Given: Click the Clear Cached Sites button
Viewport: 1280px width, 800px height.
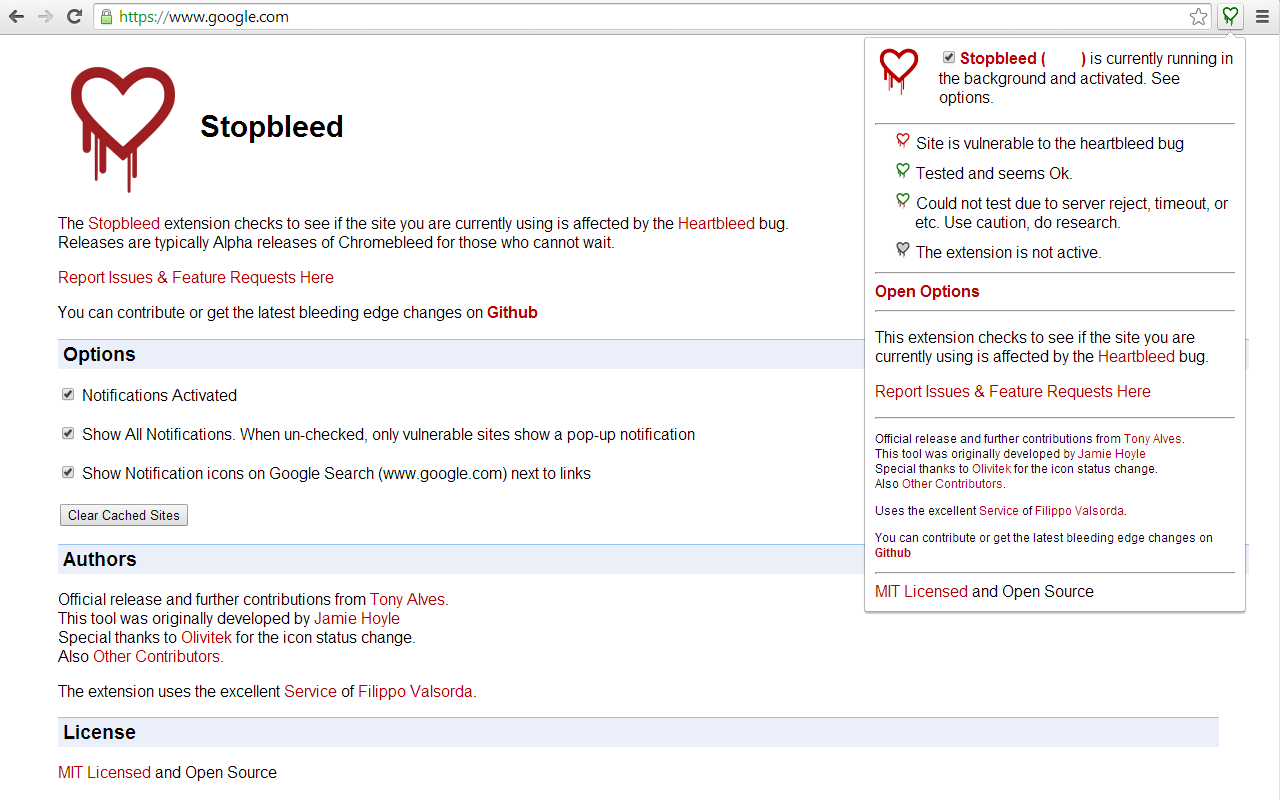Looking at the screenshot, I should click(124, 515).
